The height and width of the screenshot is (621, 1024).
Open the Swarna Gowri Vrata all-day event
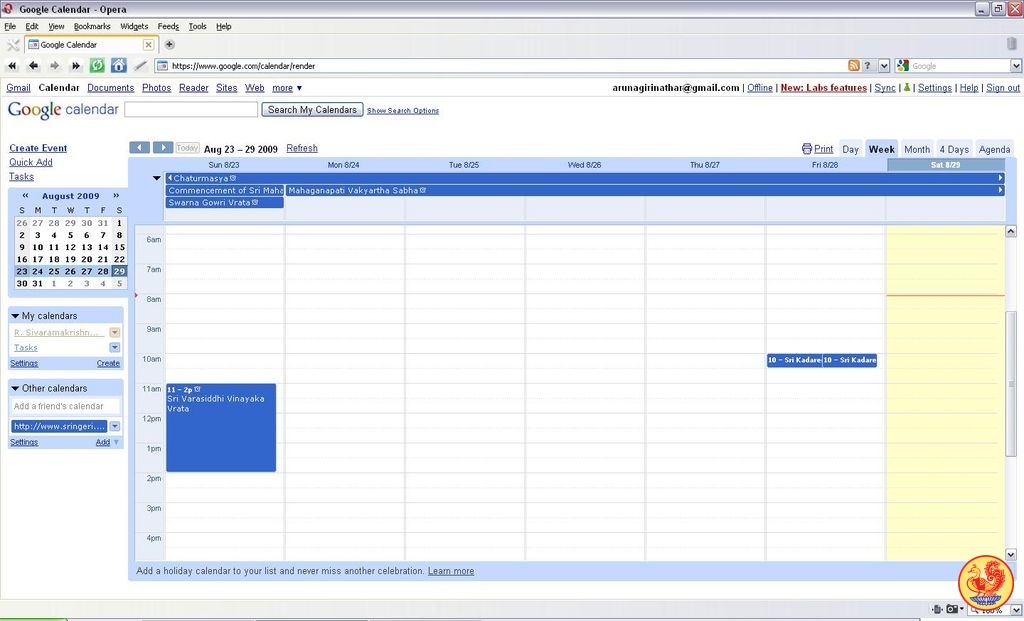click(x=225, y=202)
